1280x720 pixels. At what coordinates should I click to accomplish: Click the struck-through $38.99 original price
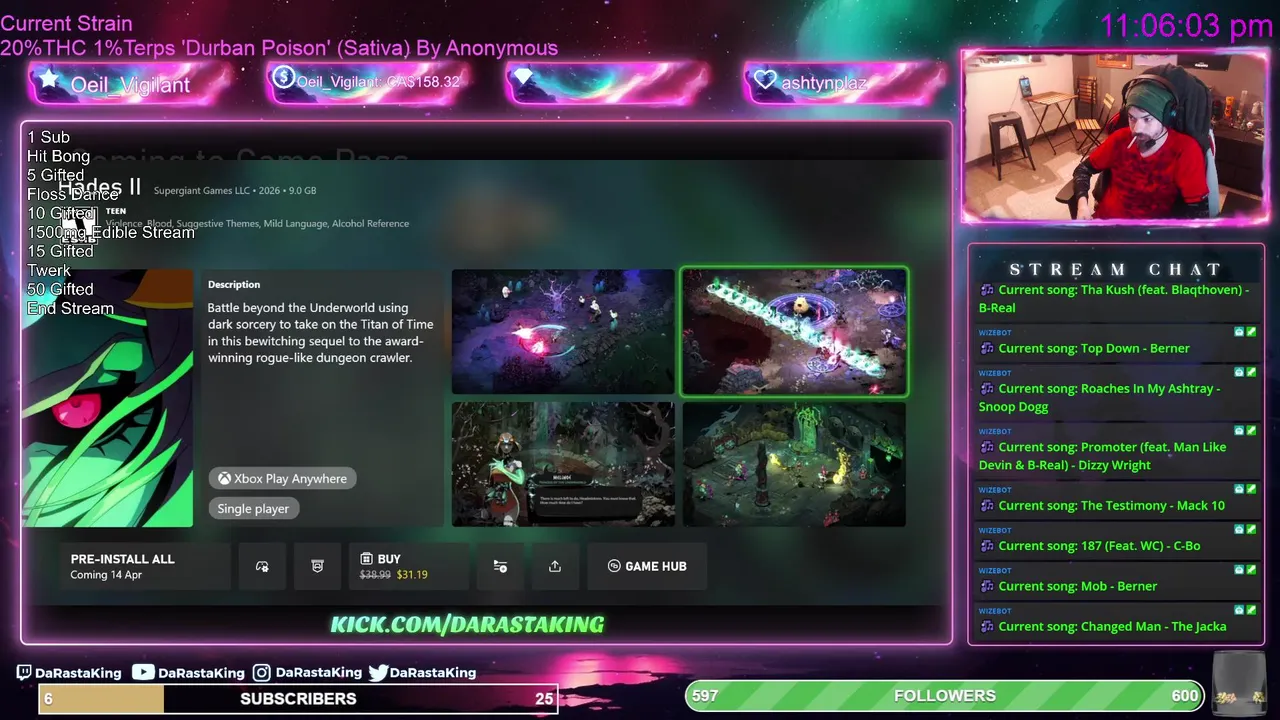click(375, 575)
